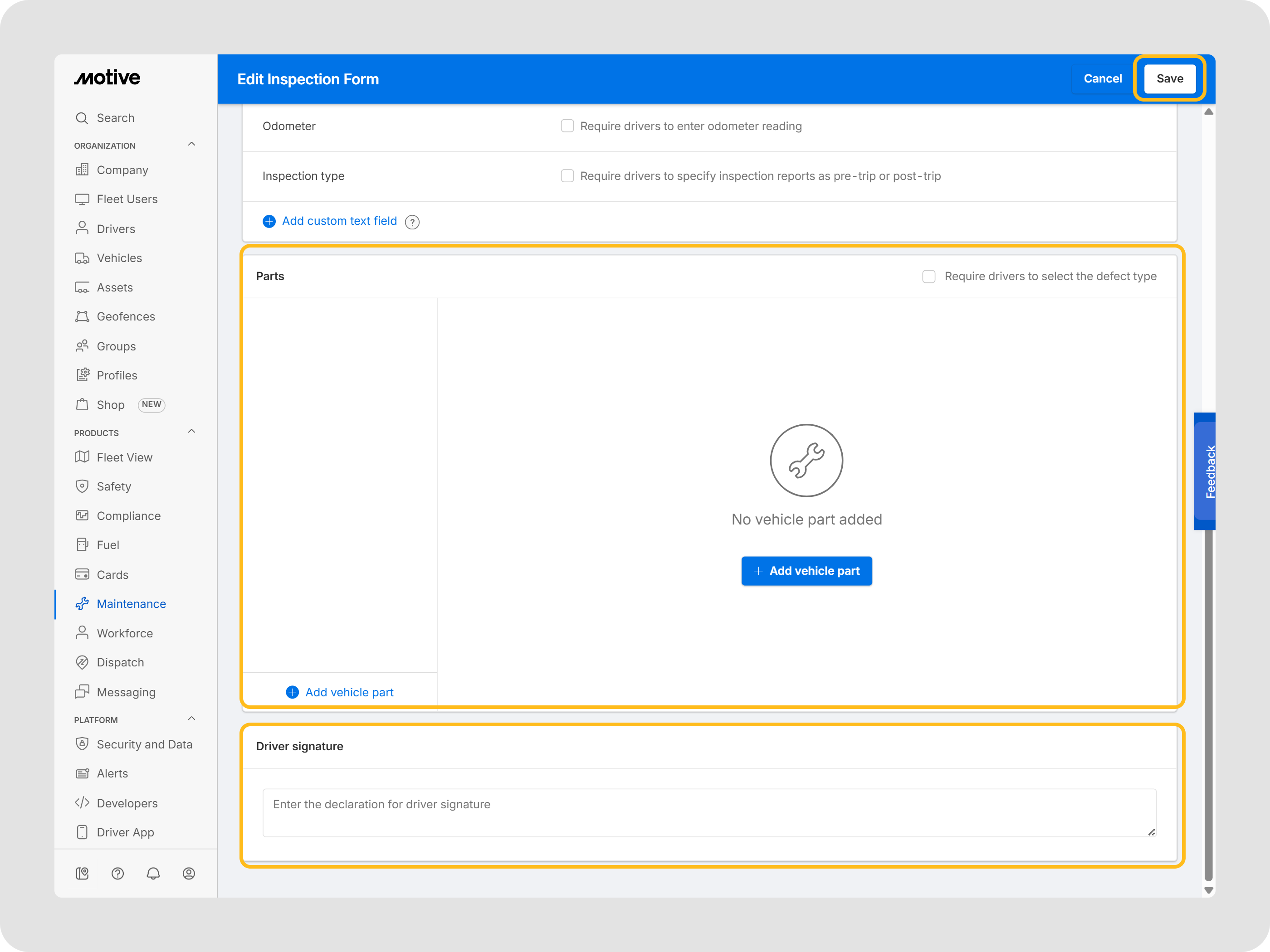Screen dimensions: 1270x952
Task: Save the inspection form
Action: (x=1169, y=78)
